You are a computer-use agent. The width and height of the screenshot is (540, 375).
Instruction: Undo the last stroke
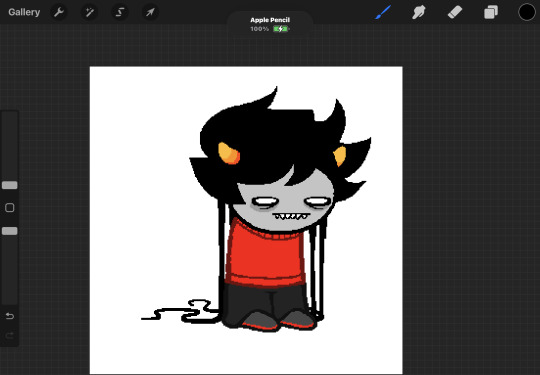[10, 316]
